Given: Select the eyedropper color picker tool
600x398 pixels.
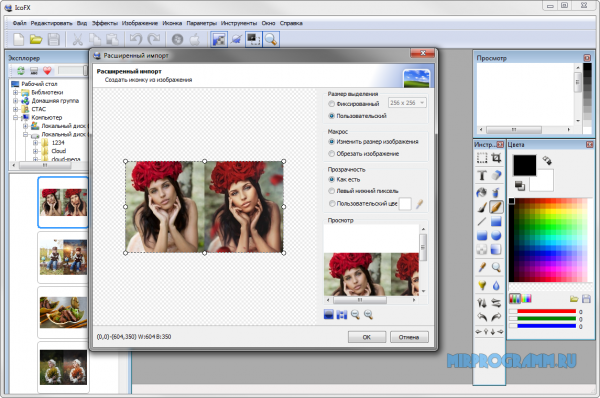Looking at the screenshot, I should [x=482, y=267].
